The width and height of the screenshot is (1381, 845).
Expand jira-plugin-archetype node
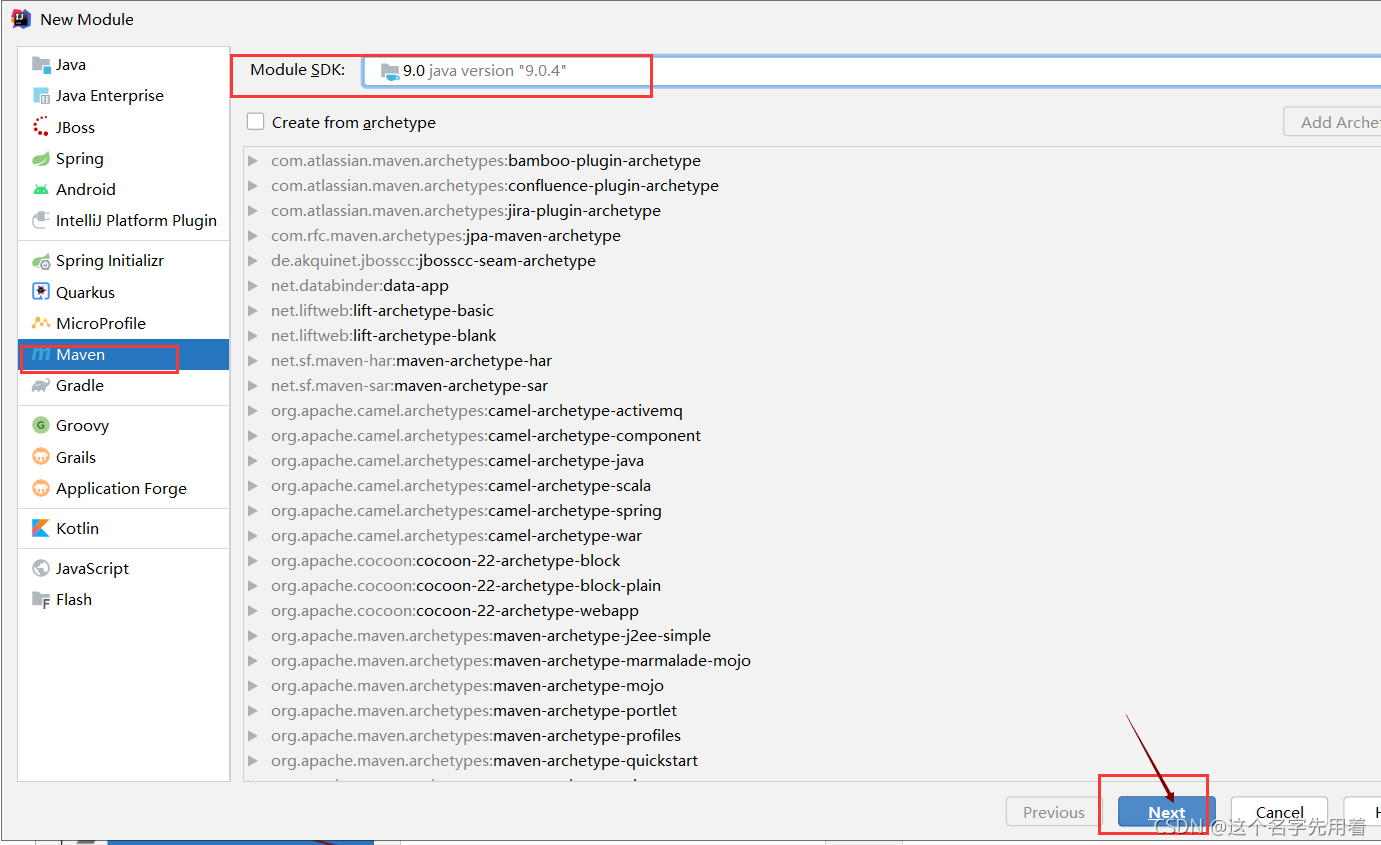[253, 210]
